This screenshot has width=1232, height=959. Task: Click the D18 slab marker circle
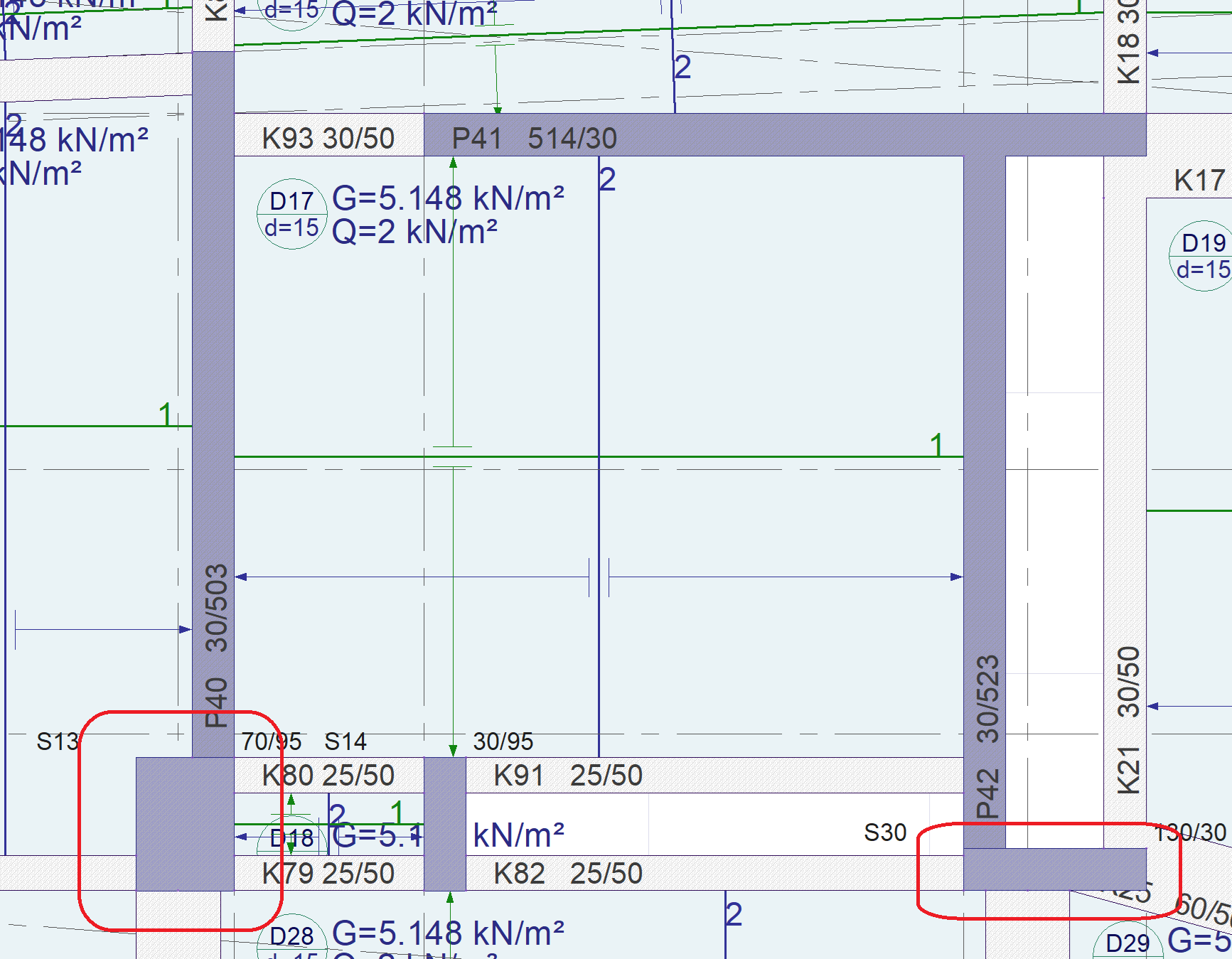pyautogui.click(x=291, y=839)
